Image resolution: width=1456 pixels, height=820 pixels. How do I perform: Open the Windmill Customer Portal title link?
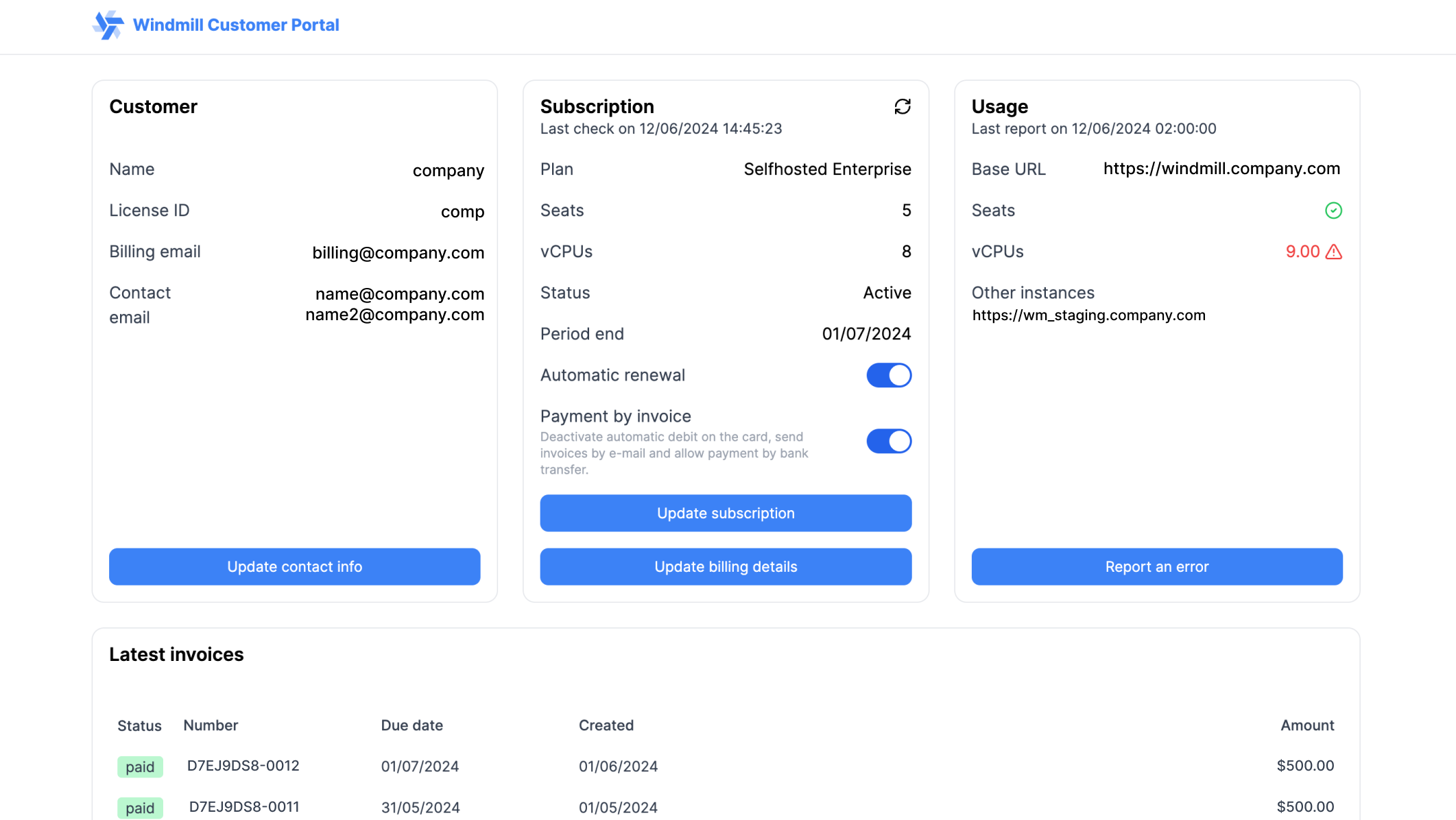(x=235, y=25)
